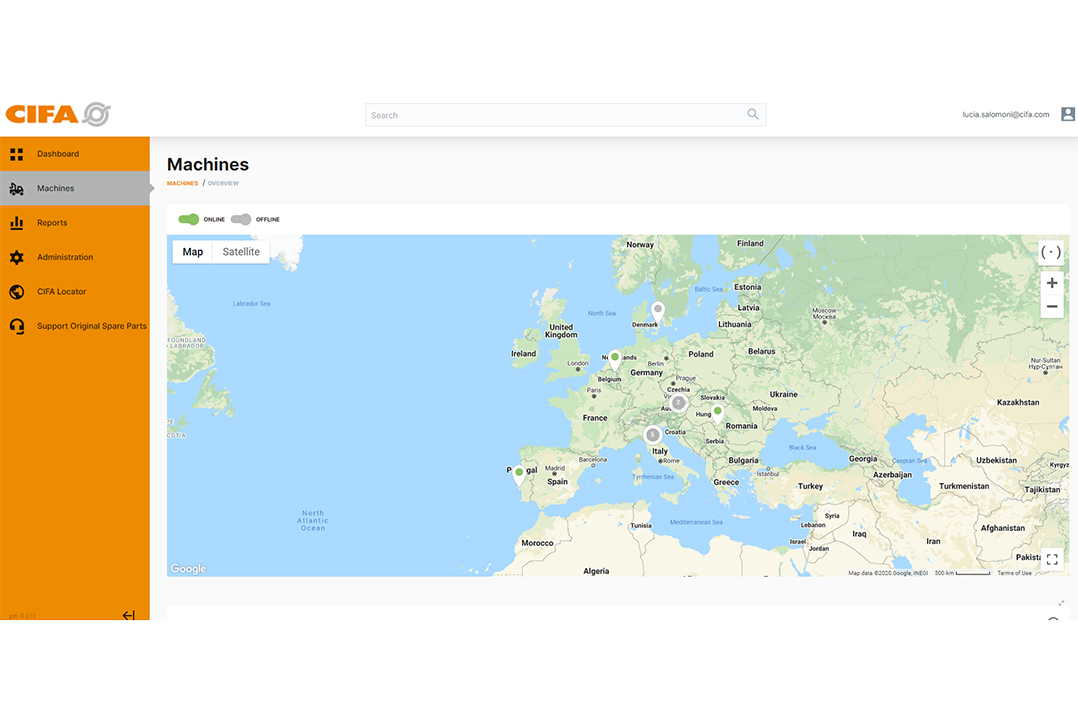Toggle the OFFLINE machines switch
The height and width of the screenshot is (719, 1078).
pos(241,220)
